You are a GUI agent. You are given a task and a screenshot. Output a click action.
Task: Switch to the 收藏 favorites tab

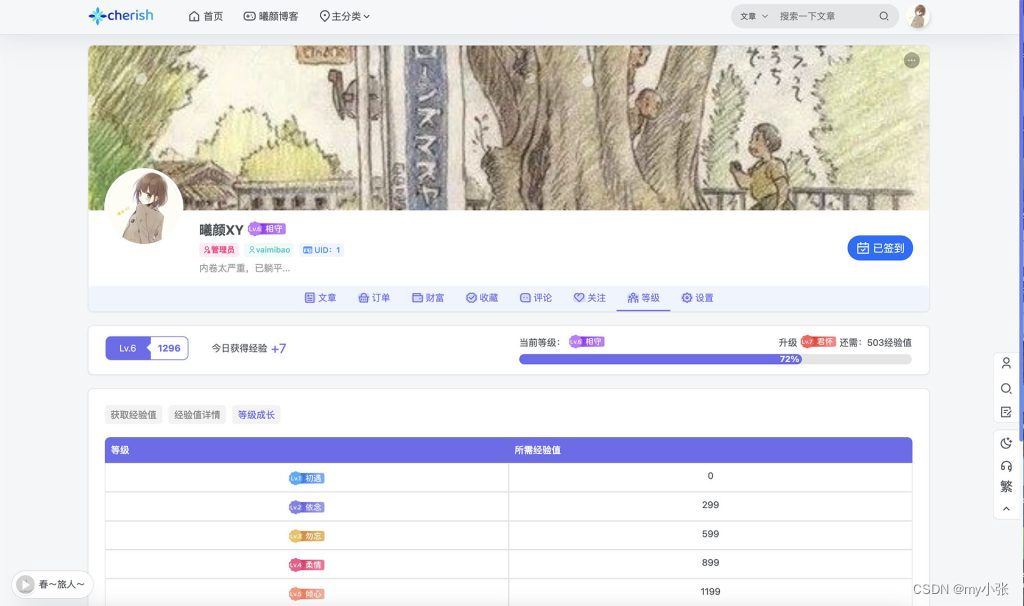coord(482,298)
